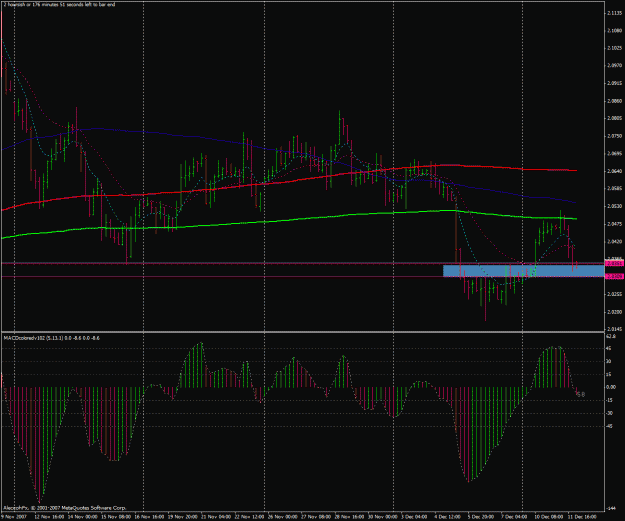Screen dimensions: 625x521
Task: Select the MACD indicator label in lower pane
Action: tap(52, 338)
